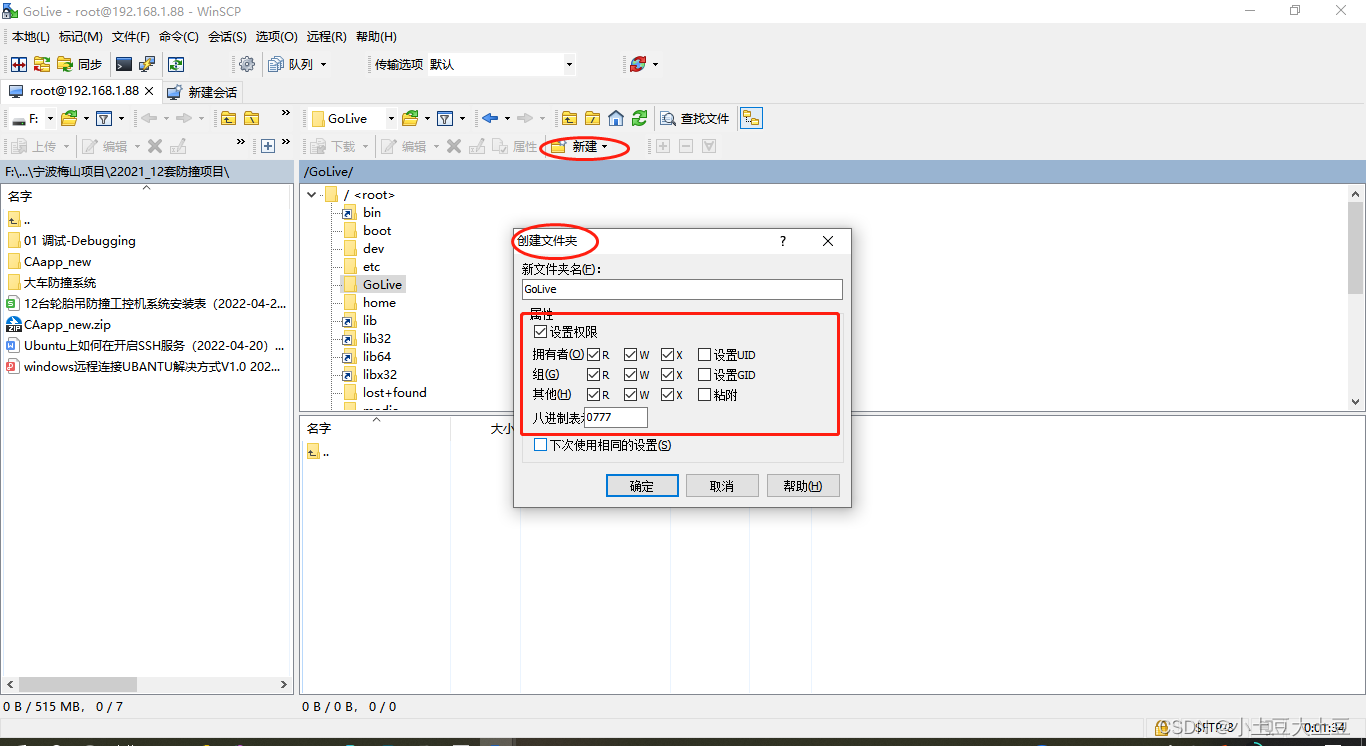The image size is (1366, 746).
Task: Open the 标记(M) menu
Action: coord(81,37)
